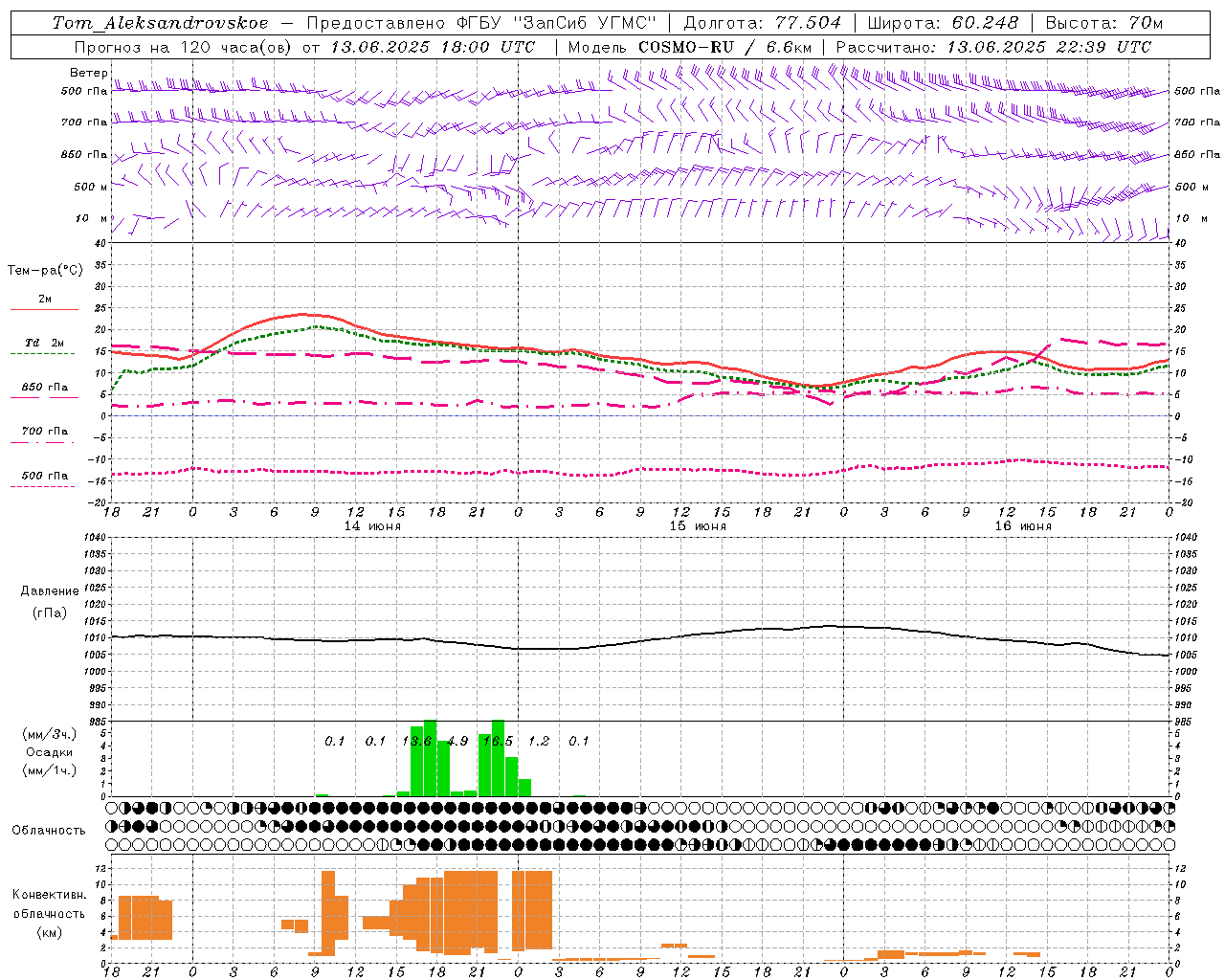
Task: Click the 40 value on the left temperature axis
Action: [100, 243]
